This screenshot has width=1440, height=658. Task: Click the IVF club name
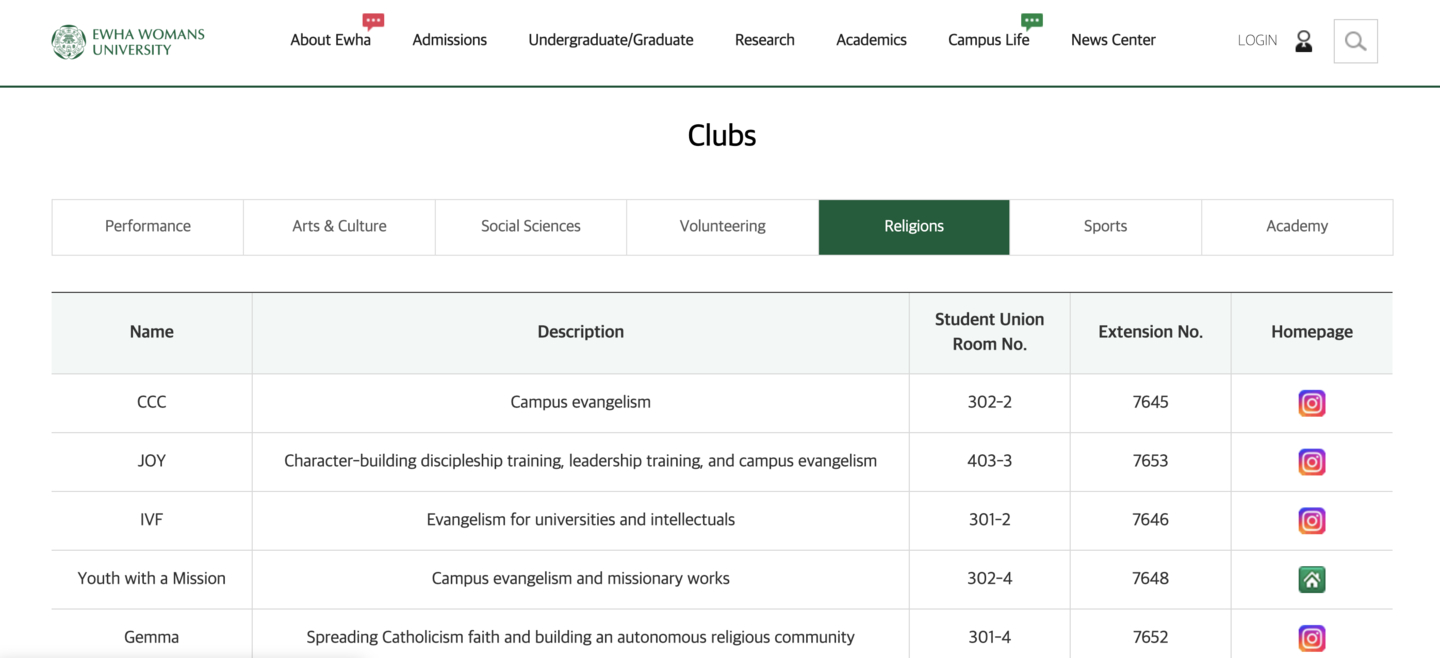click(152, 520)
